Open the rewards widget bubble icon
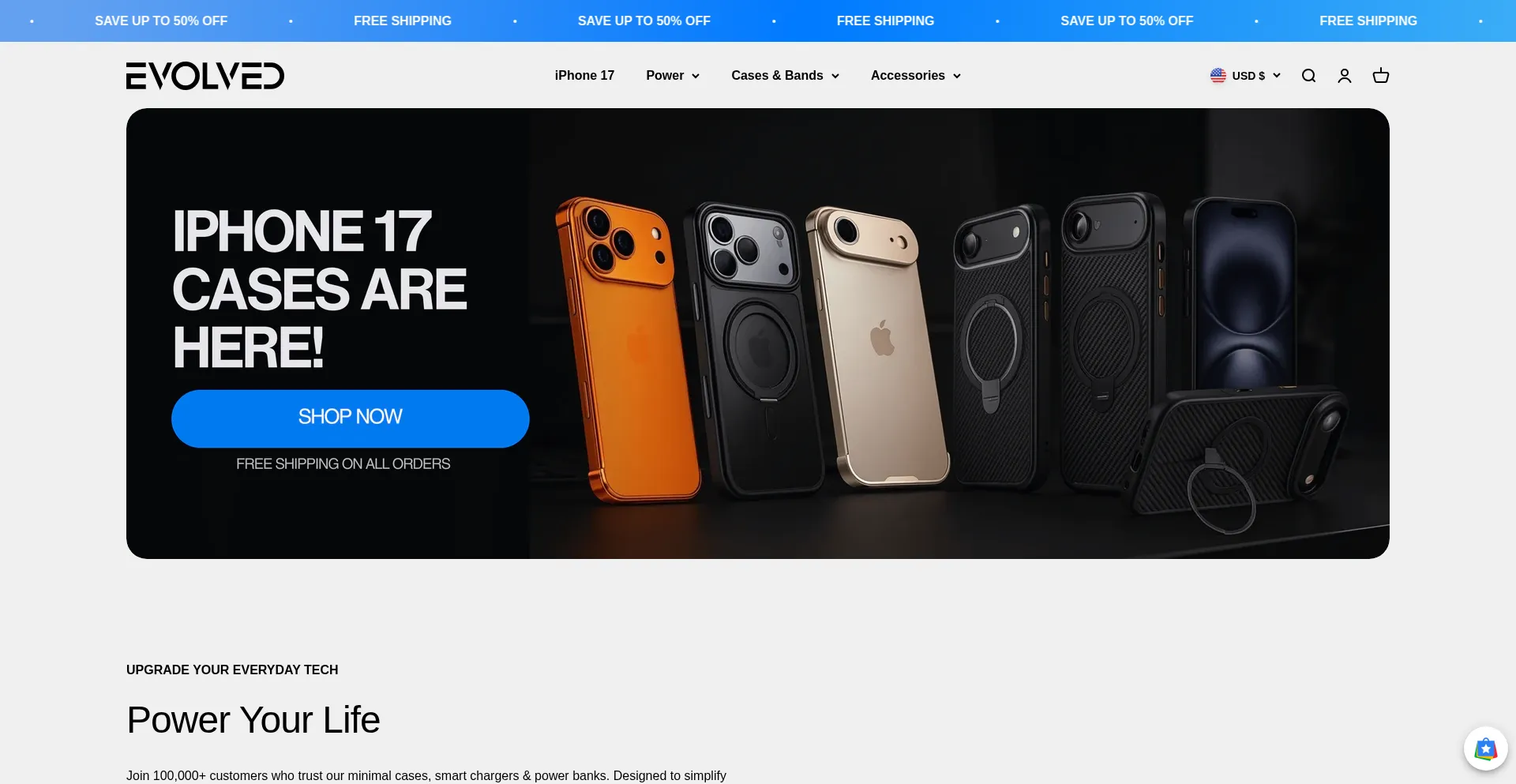Viewport: 1516px width, 784px height. (x=1486, y=748)
